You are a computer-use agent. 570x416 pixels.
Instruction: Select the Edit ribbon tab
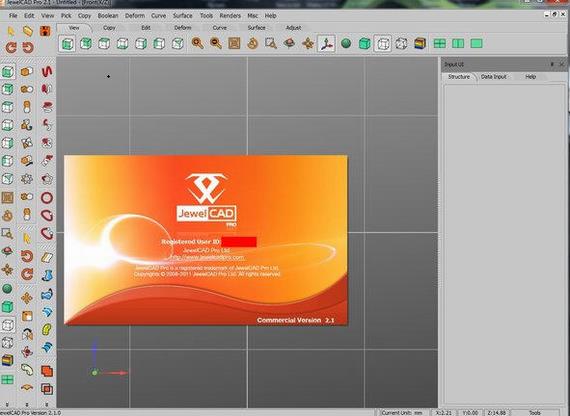146,28
